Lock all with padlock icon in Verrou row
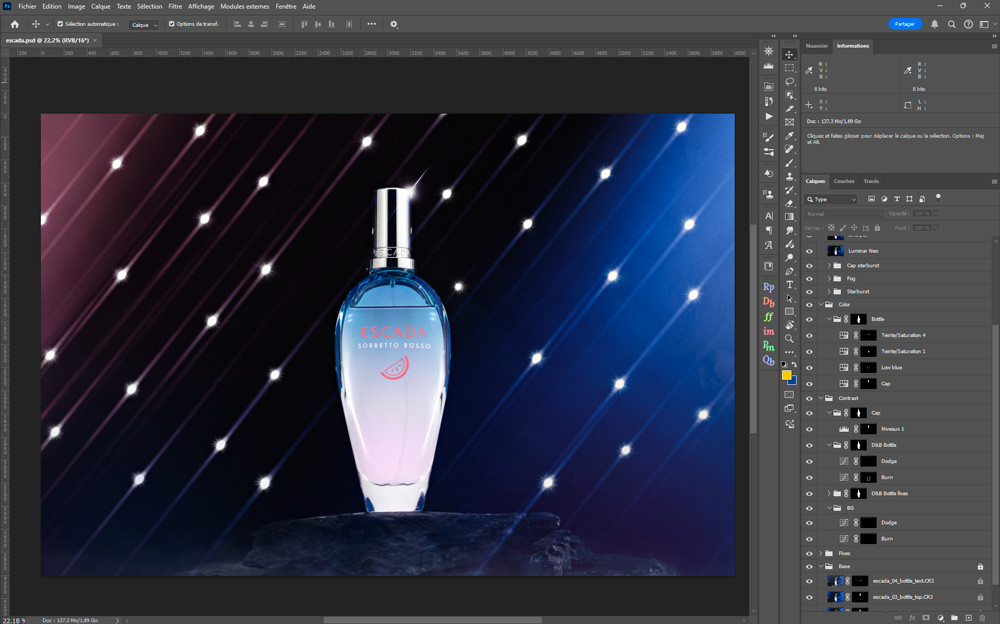Screen dimensions: 1000x624 [877, 228]
